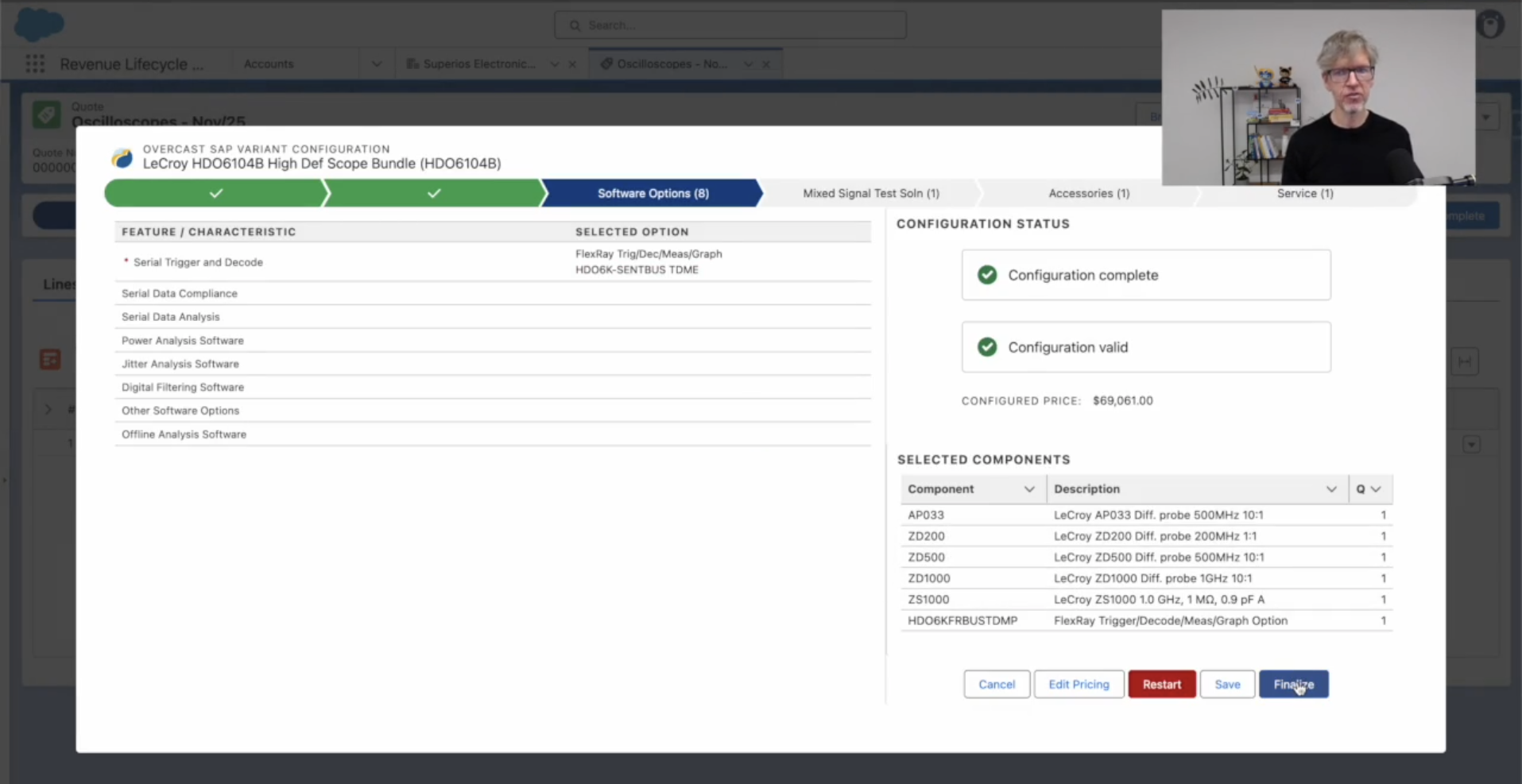Select the Superios Electronic workspace tab
1522x784 pixels.
tap(479, 64)
